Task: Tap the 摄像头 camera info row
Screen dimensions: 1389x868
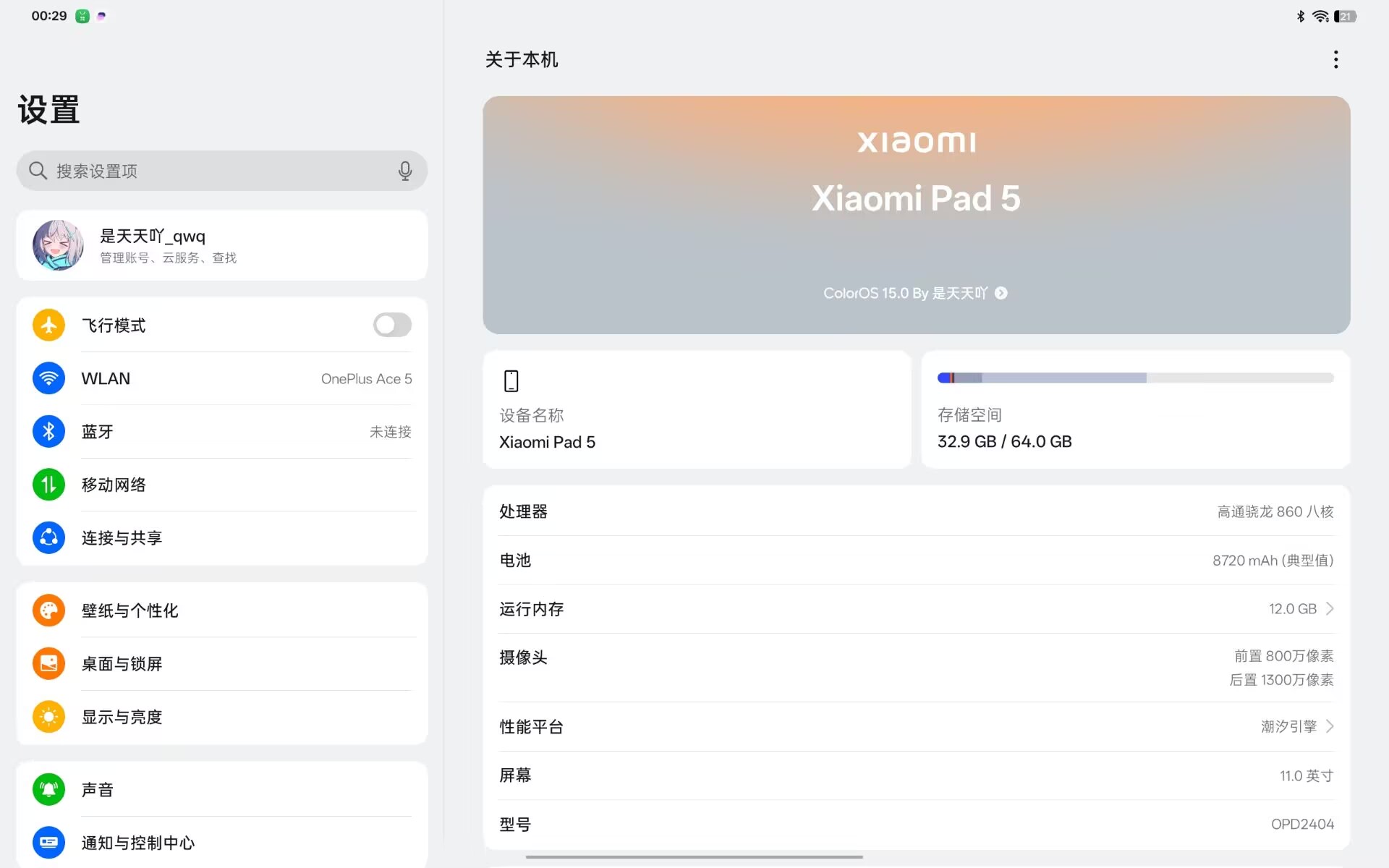Action: pos(917,668)
